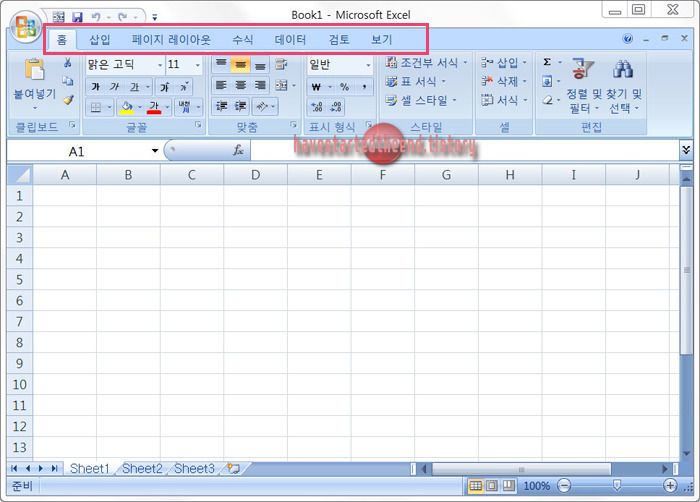Copy the selection with the copy icon
The image size is (700, 502).
(68, 81)
